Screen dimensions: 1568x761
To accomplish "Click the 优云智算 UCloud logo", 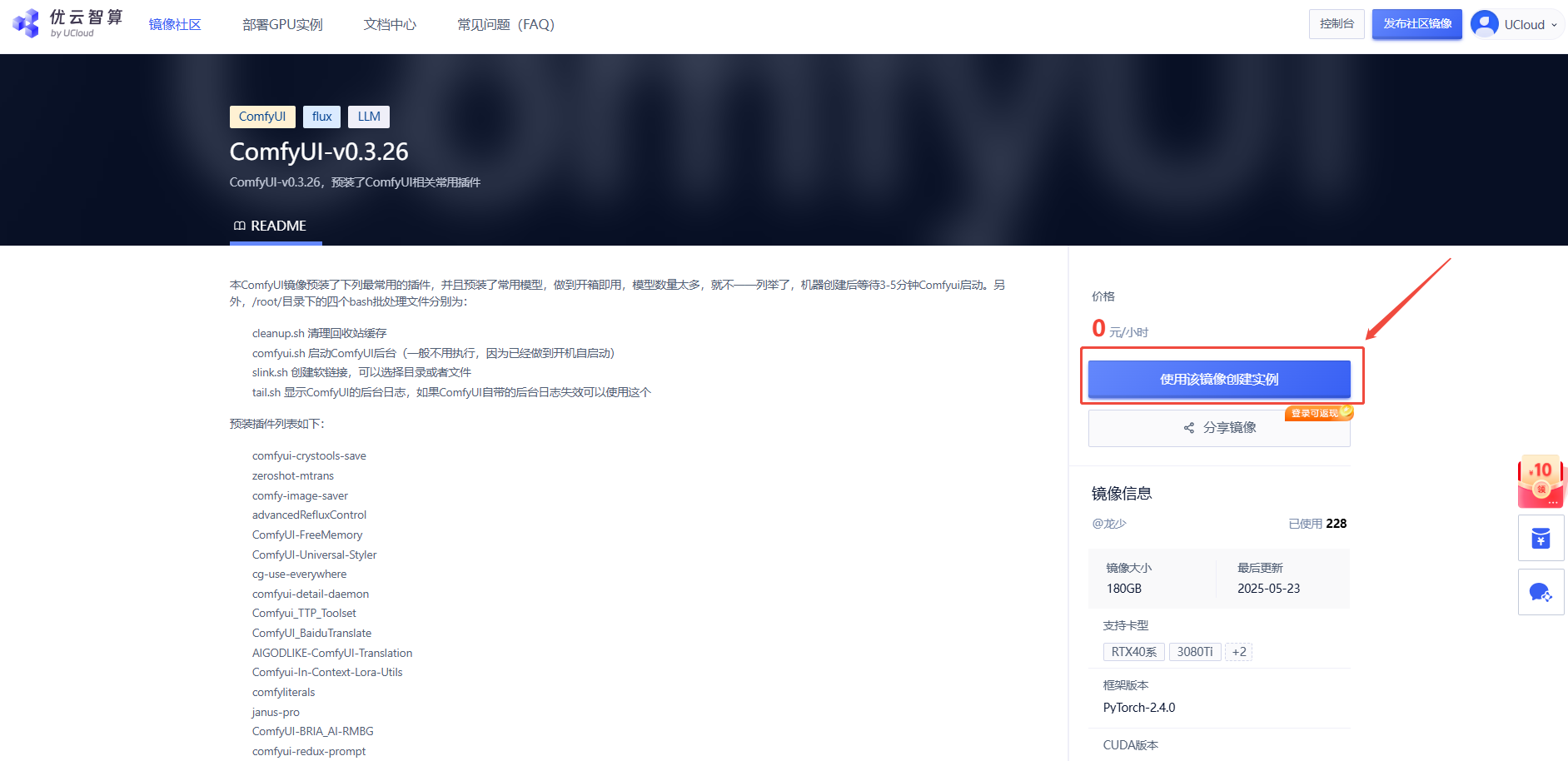I will click(x=67, y=23).
